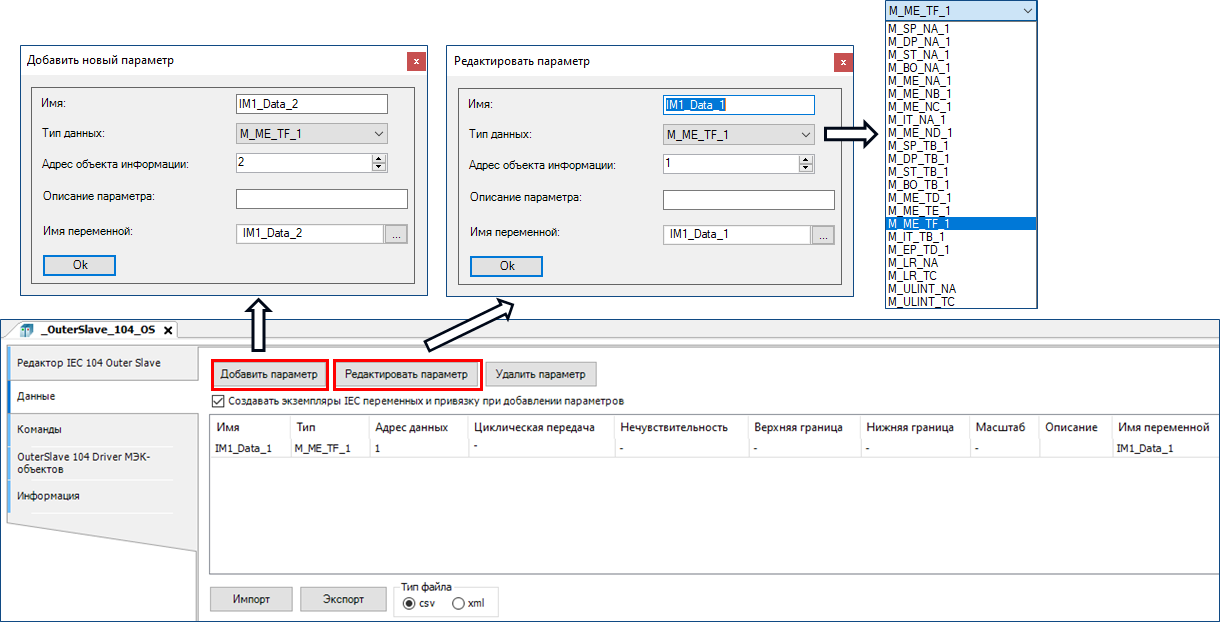Close the Редактировать параметр dialog

pos(843,62)
